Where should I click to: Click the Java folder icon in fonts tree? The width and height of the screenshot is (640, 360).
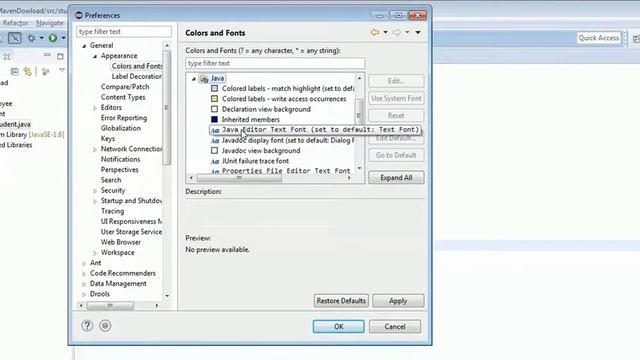pyautogui.click(x=203, y=78)
